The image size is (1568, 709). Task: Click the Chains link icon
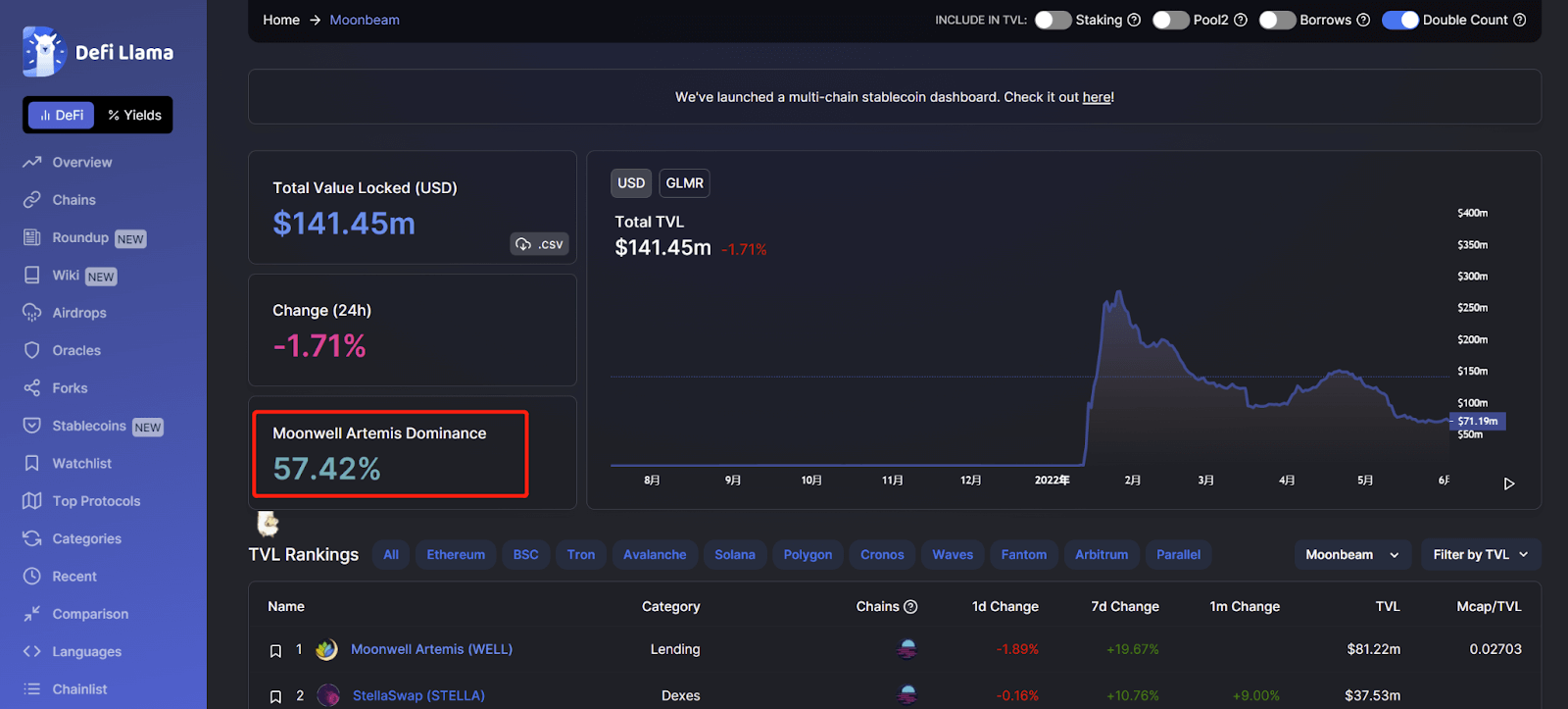(32, 200)
